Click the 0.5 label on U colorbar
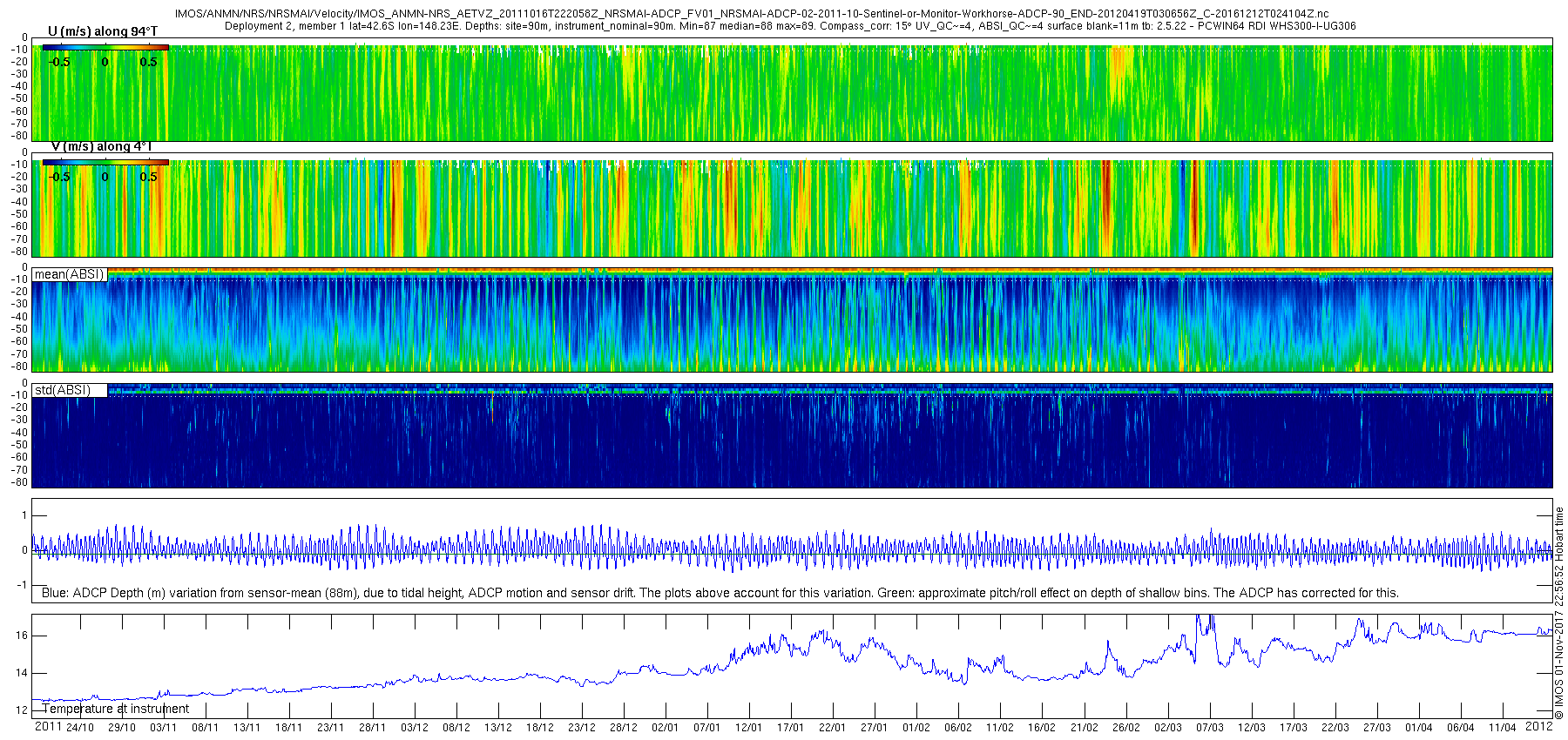The image size is (1568, 740). click(149, 62)
